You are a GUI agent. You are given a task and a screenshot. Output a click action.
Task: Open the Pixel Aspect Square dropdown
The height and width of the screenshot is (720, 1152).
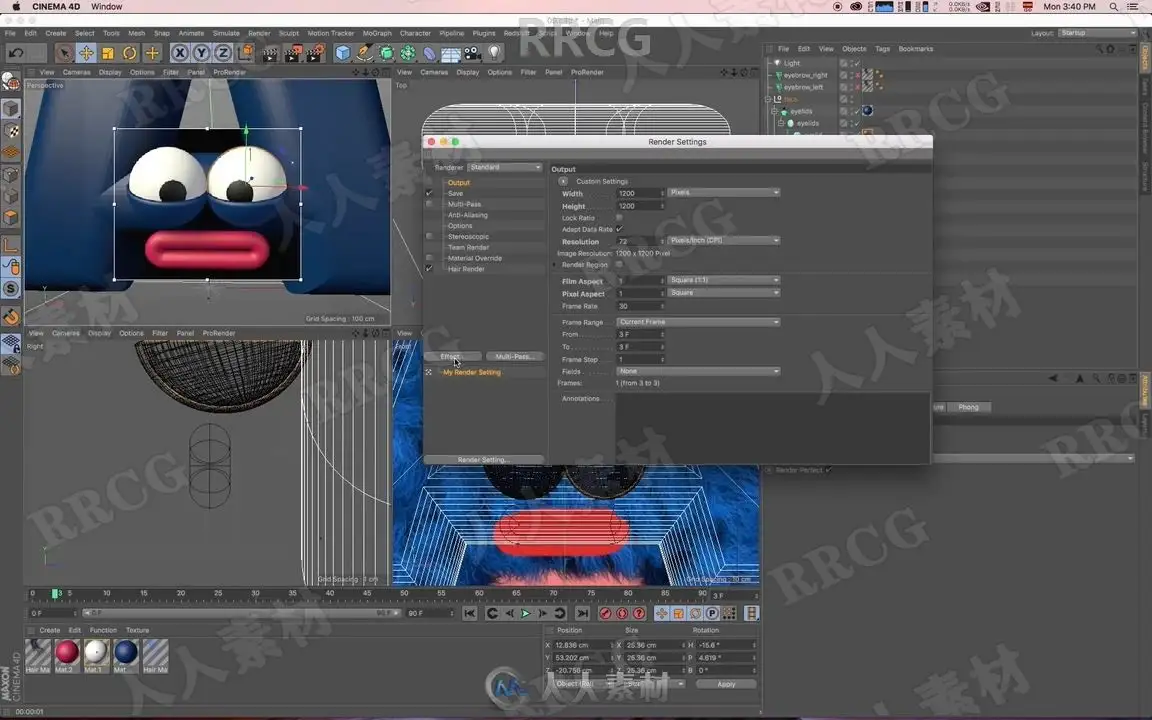click(x=724, y=292)
